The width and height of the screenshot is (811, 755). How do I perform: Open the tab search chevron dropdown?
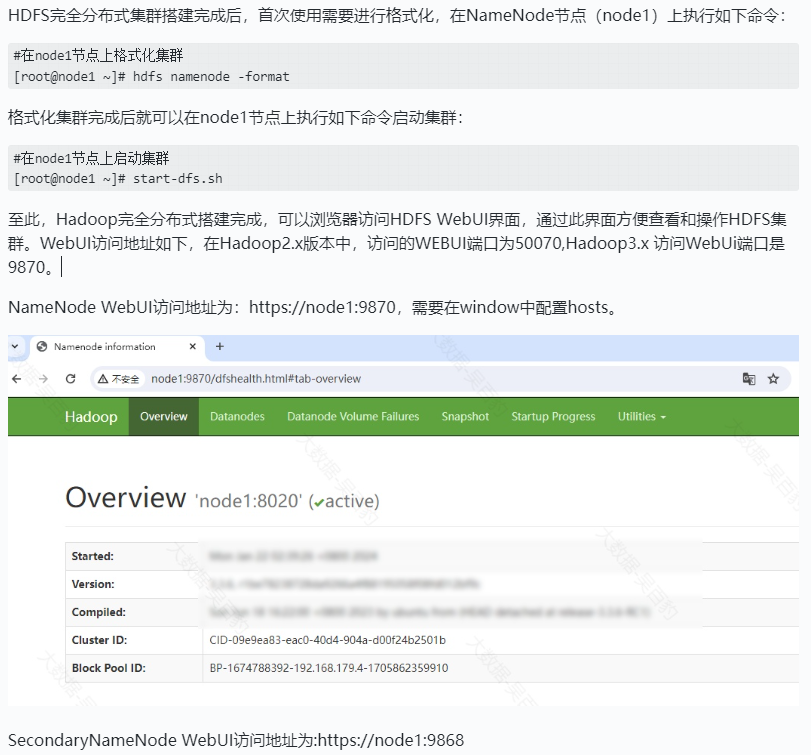pyautogui.click(x=15, y=346)
